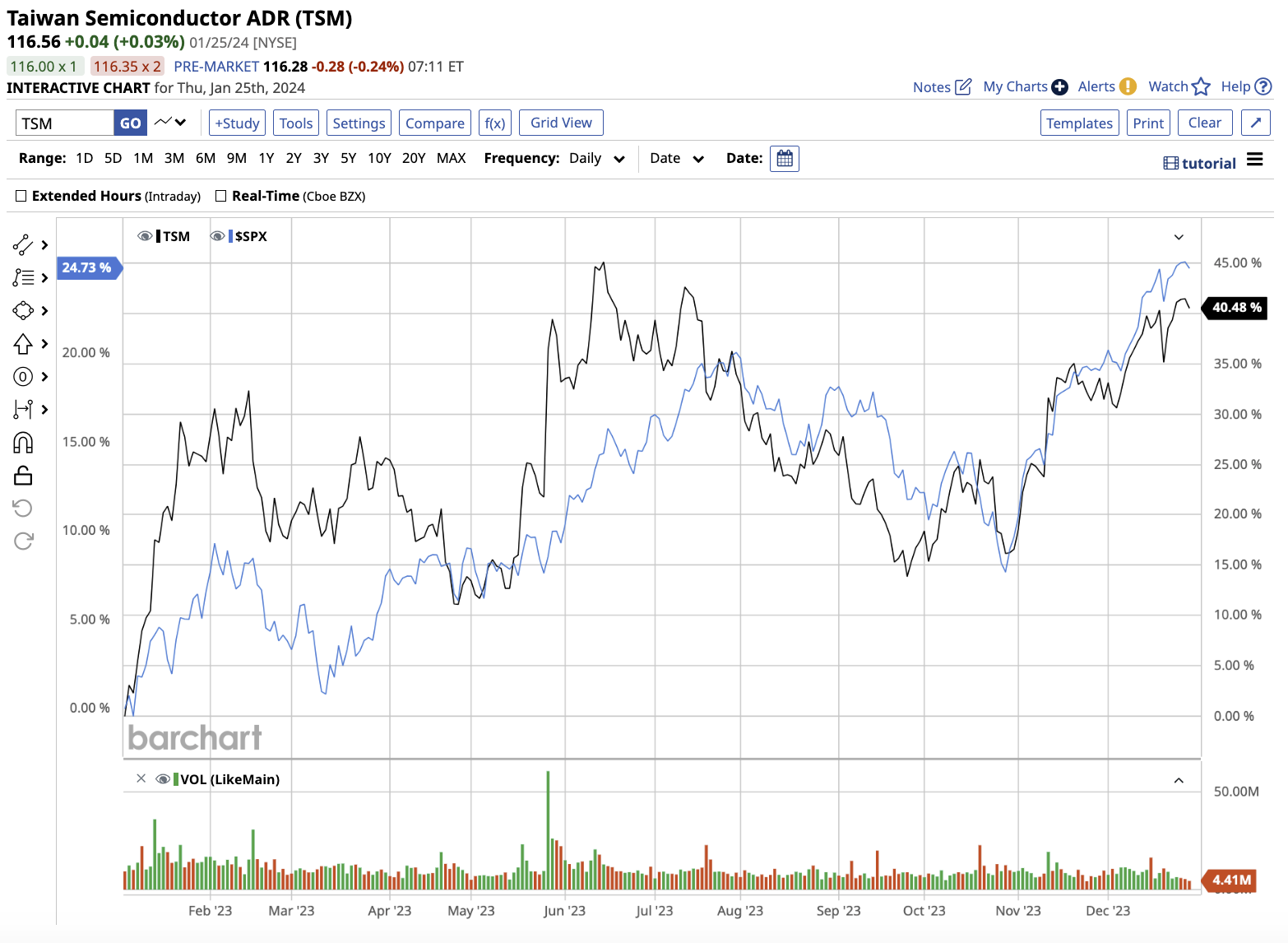Click the GO button
Image resolution: width=1288 pixels, height=943 pixels.
[x=131, y=123]
